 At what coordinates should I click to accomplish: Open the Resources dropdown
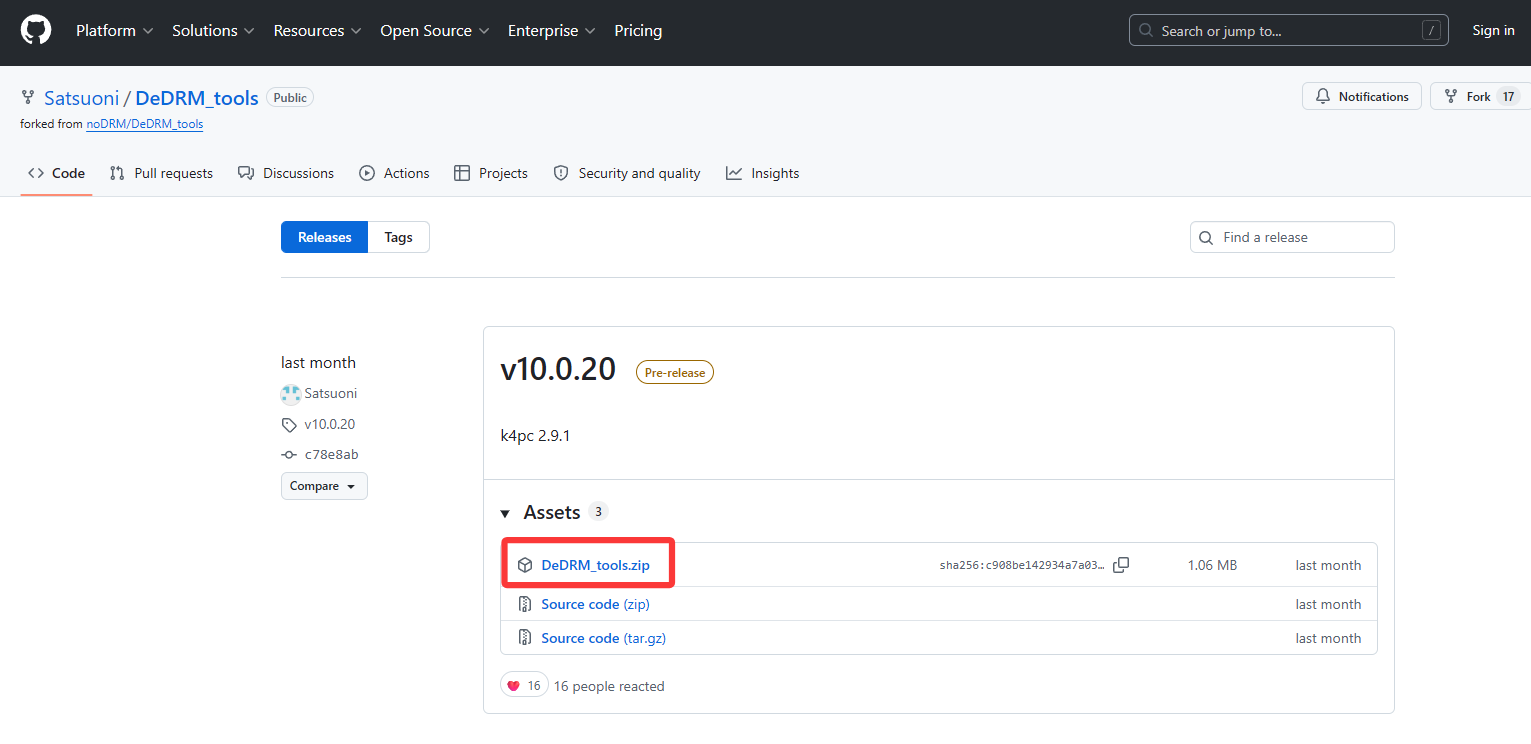coord(317,31)
